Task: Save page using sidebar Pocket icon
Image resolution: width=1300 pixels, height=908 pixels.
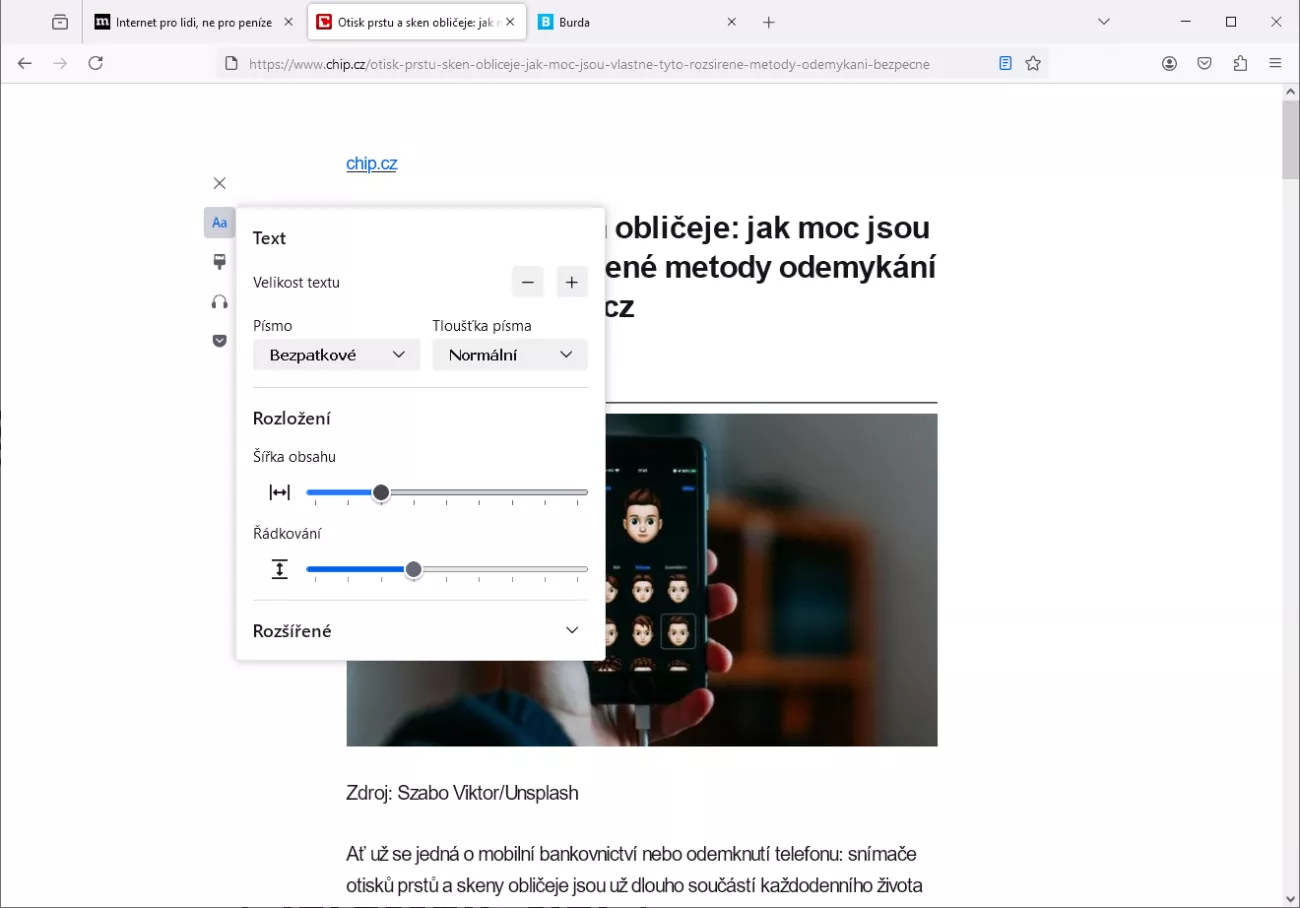Action: pos(219,341)
